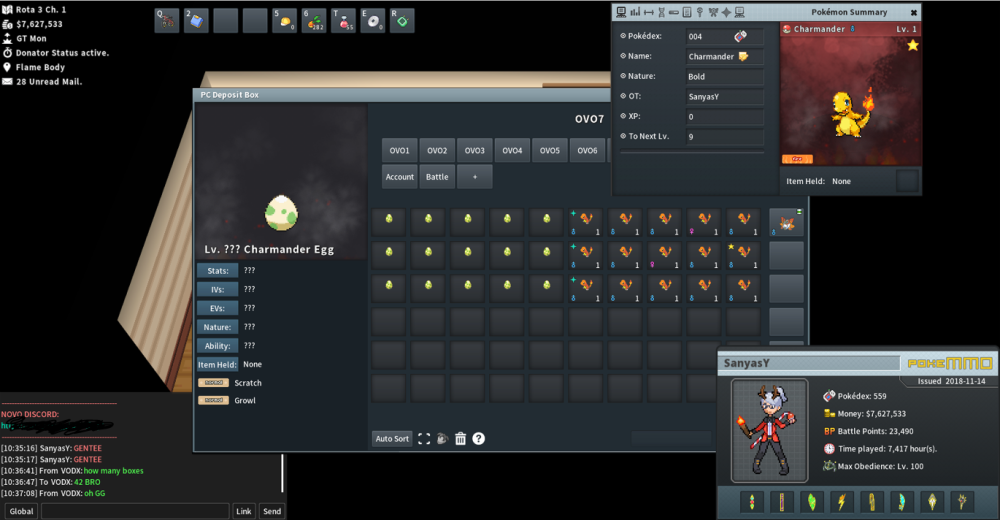Screen dimensions: 1000x520
Task: Click the Charmander Egg preview image
Action: click(x=281, y=213)
